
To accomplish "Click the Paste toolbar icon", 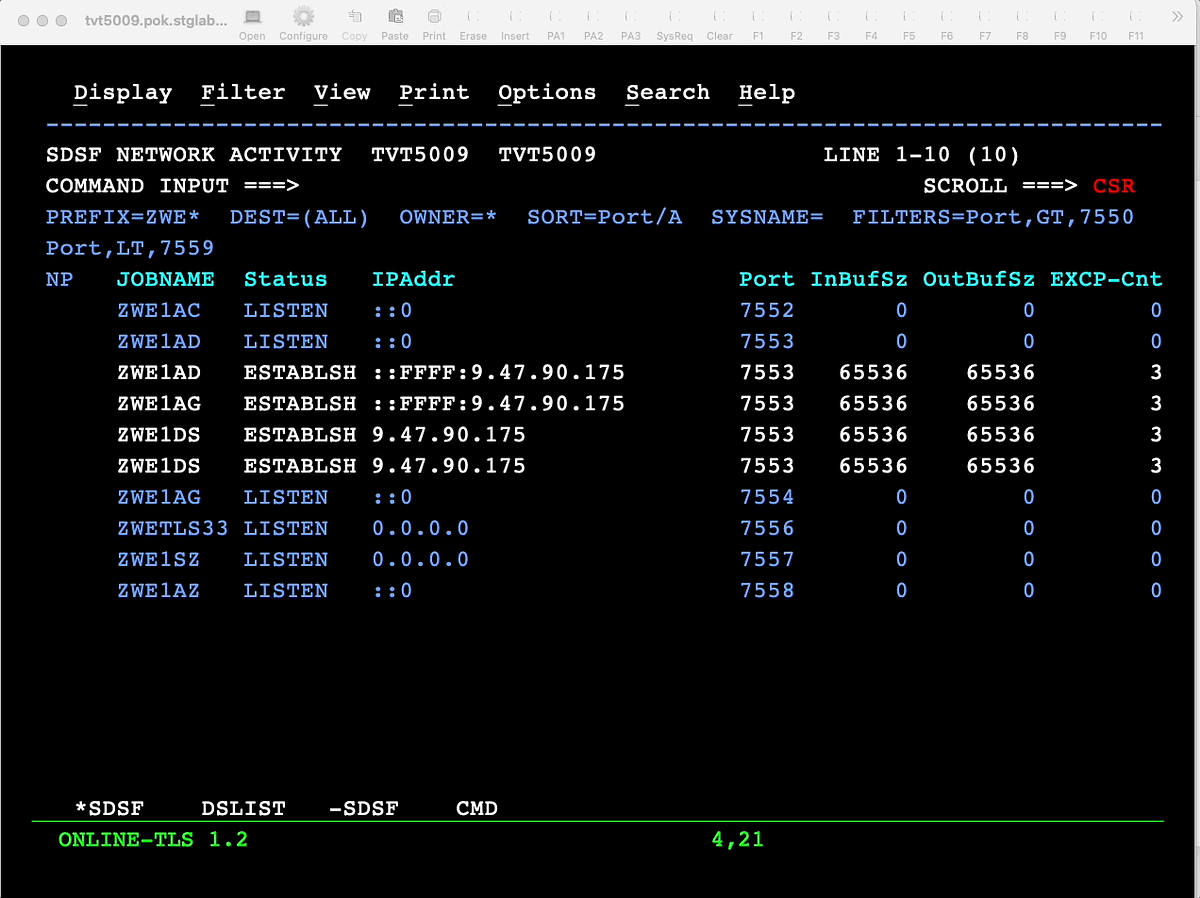I will [x=395, y=17].
